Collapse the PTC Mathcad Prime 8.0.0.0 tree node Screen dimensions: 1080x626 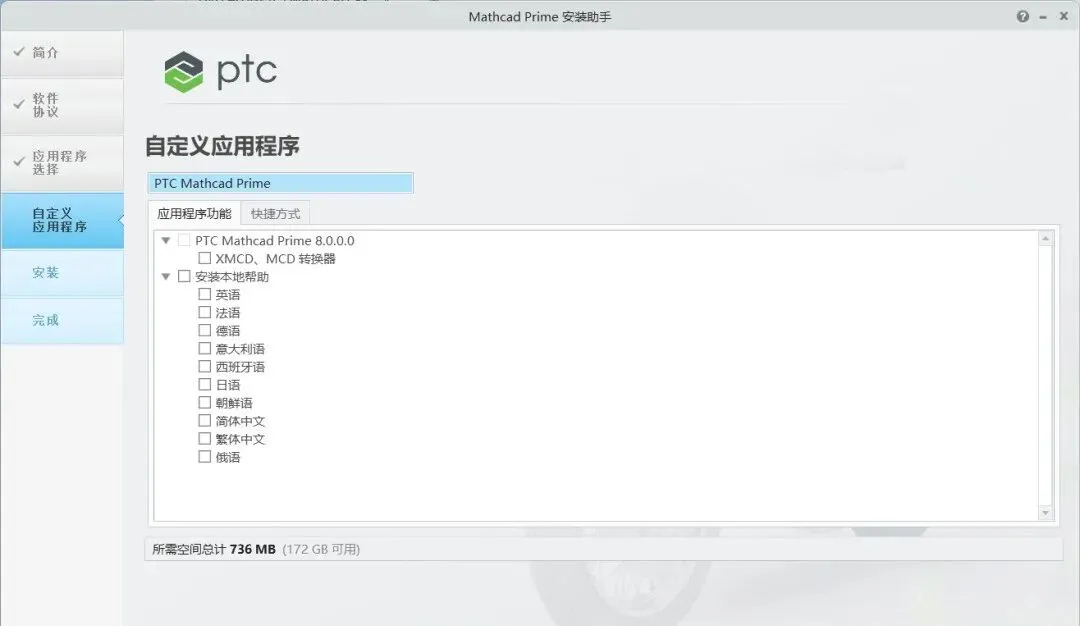pyautogui.click(x=166, y=240)
